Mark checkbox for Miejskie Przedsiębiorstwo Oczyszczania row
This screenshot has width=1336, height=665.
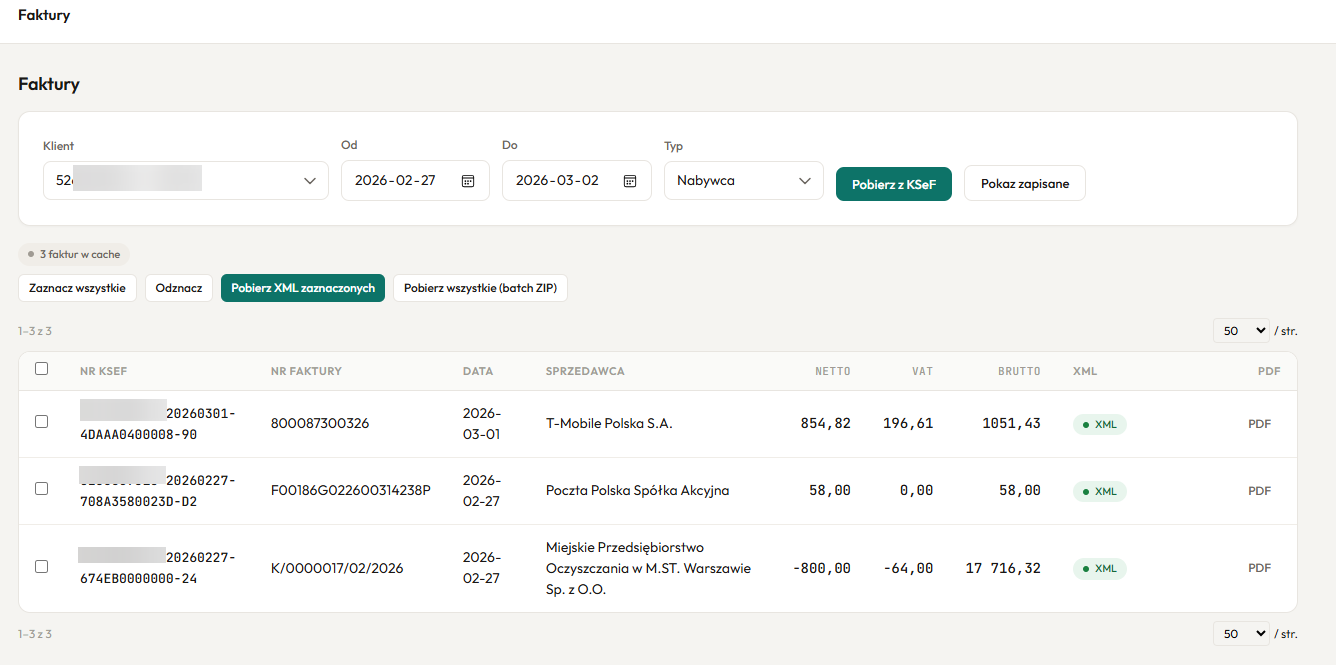(x=41, y=566)
